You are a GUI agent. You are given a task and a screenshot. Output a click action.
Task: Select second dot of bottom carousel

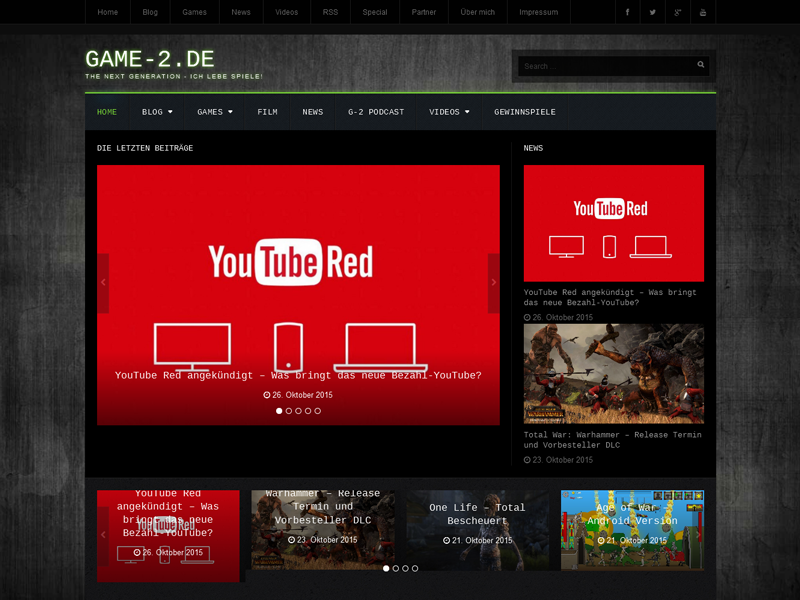[x=396, y=568]
